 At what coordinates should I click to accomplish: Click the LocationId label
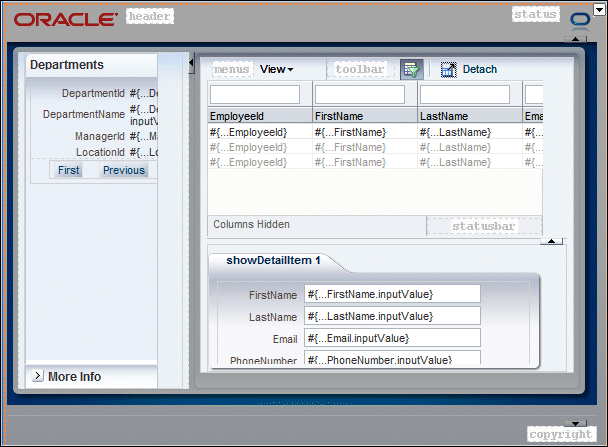click(100, 152)
